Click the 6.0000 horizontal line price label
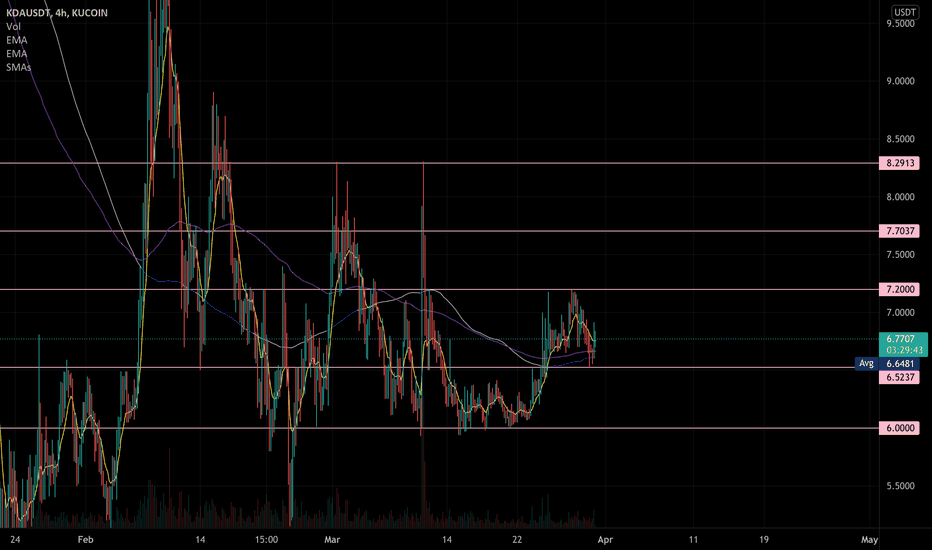The height and width of the screenshot is (550, 932). coord(899,428)
